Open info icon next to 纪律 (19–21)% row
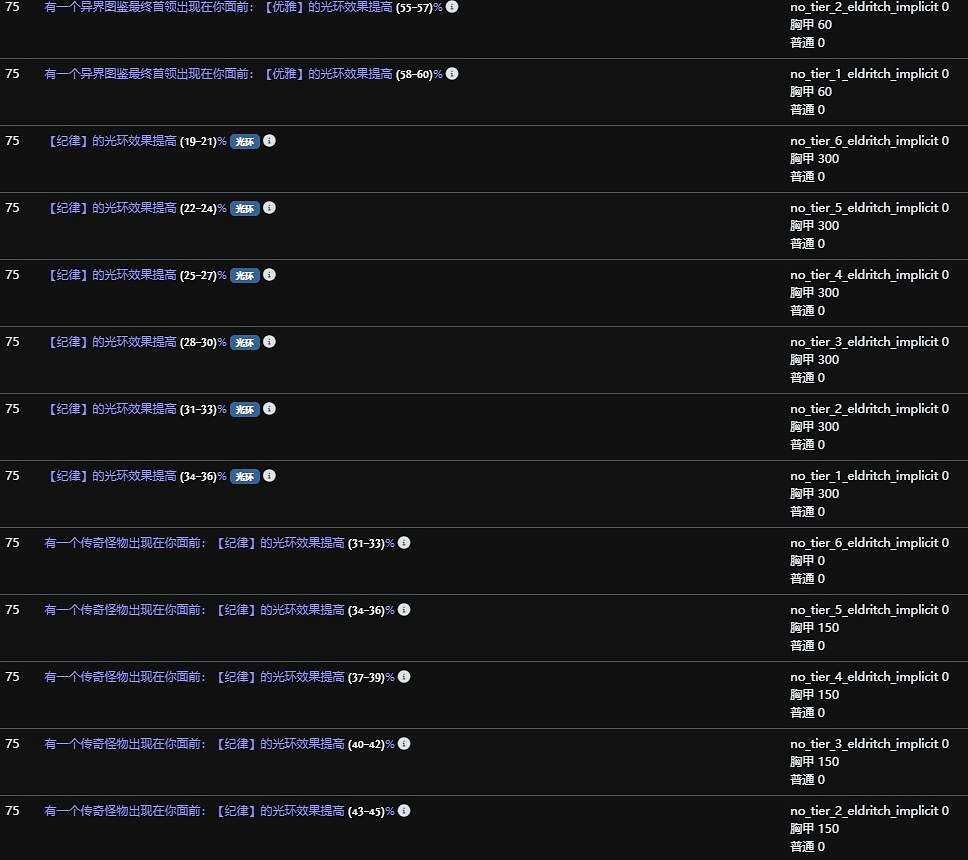Screen dimensions: 968x860 269,141
